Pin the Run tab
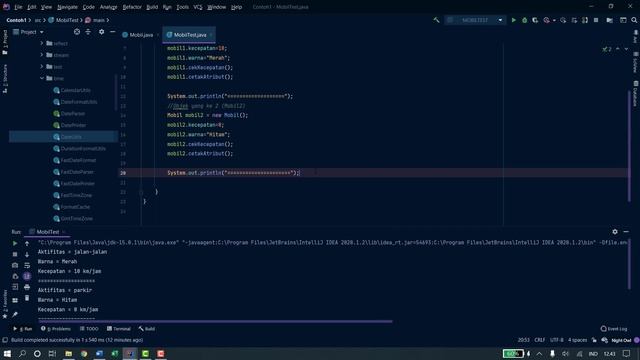The height and width of the screenshot is (360, 640). click(15, 314)
